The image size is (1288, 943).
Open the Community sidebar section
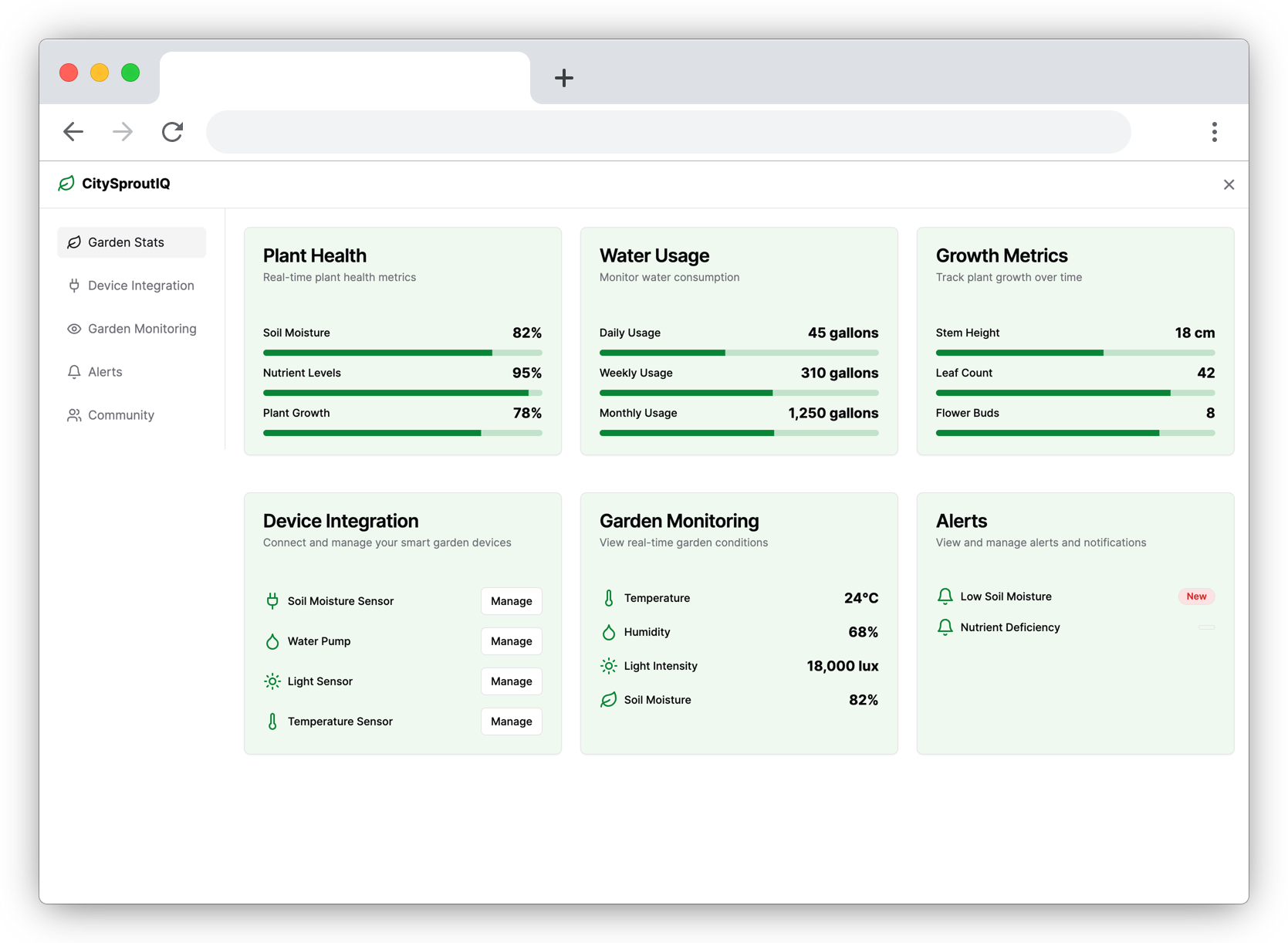(x=121, y=415)
